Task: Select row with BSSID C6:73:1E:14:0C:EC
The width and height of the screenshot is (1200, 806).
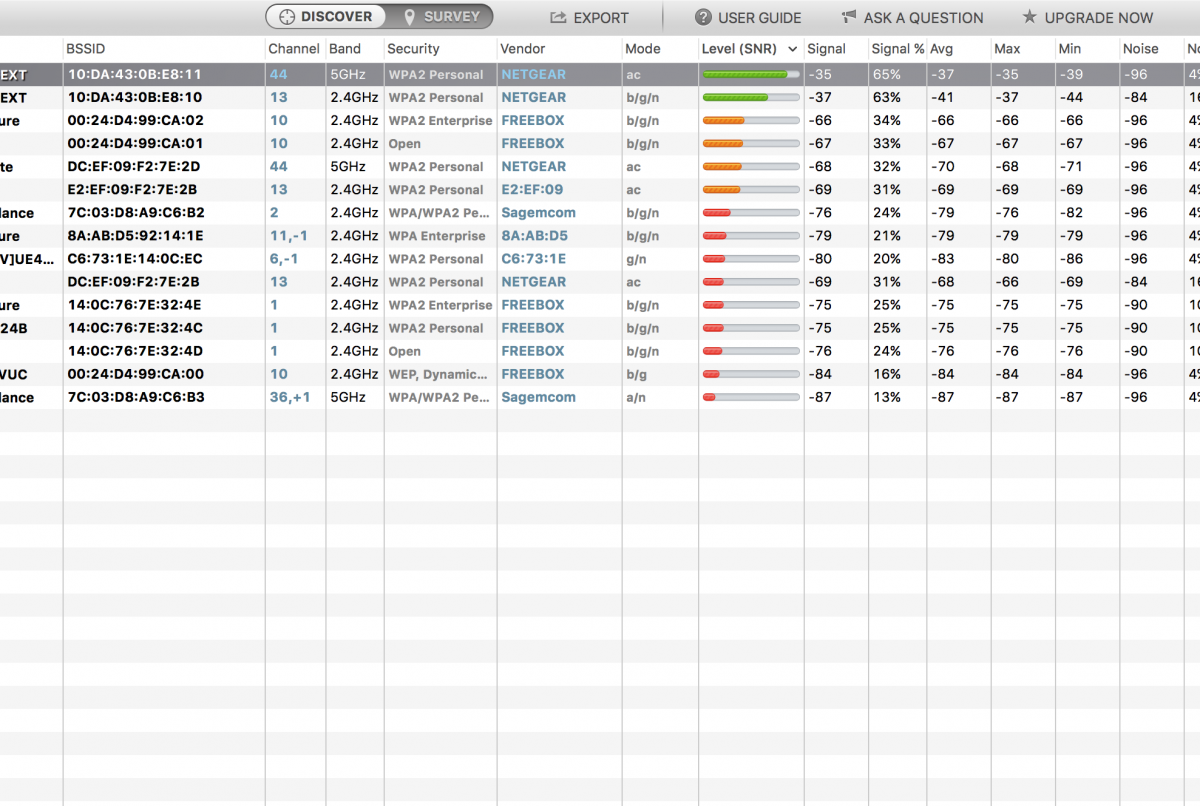Action: pos(600,258)
